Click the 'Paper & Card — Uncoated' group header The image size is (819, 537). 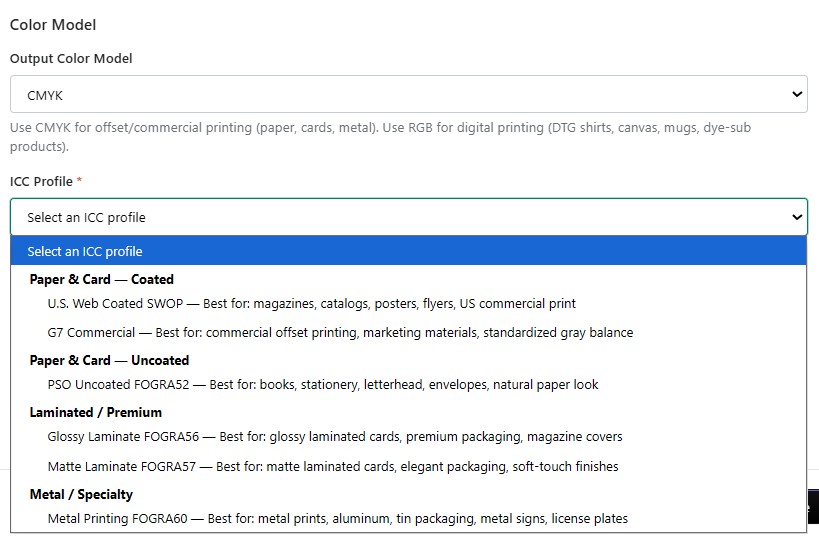(x=109, y=360)
